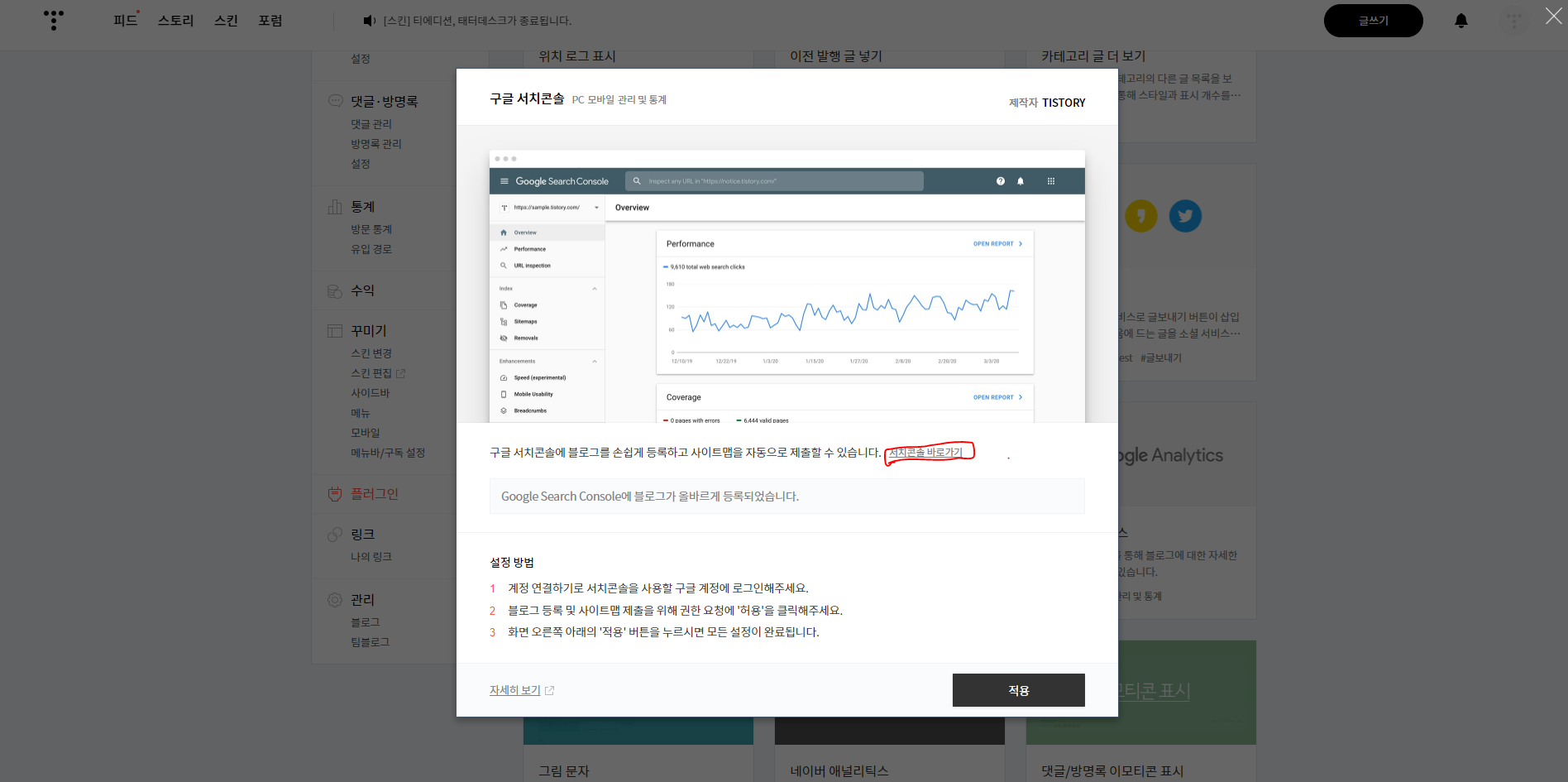
Task: Open 유입 경로 in sidebar
Action: pyautogui.click(x=371, y=249)
